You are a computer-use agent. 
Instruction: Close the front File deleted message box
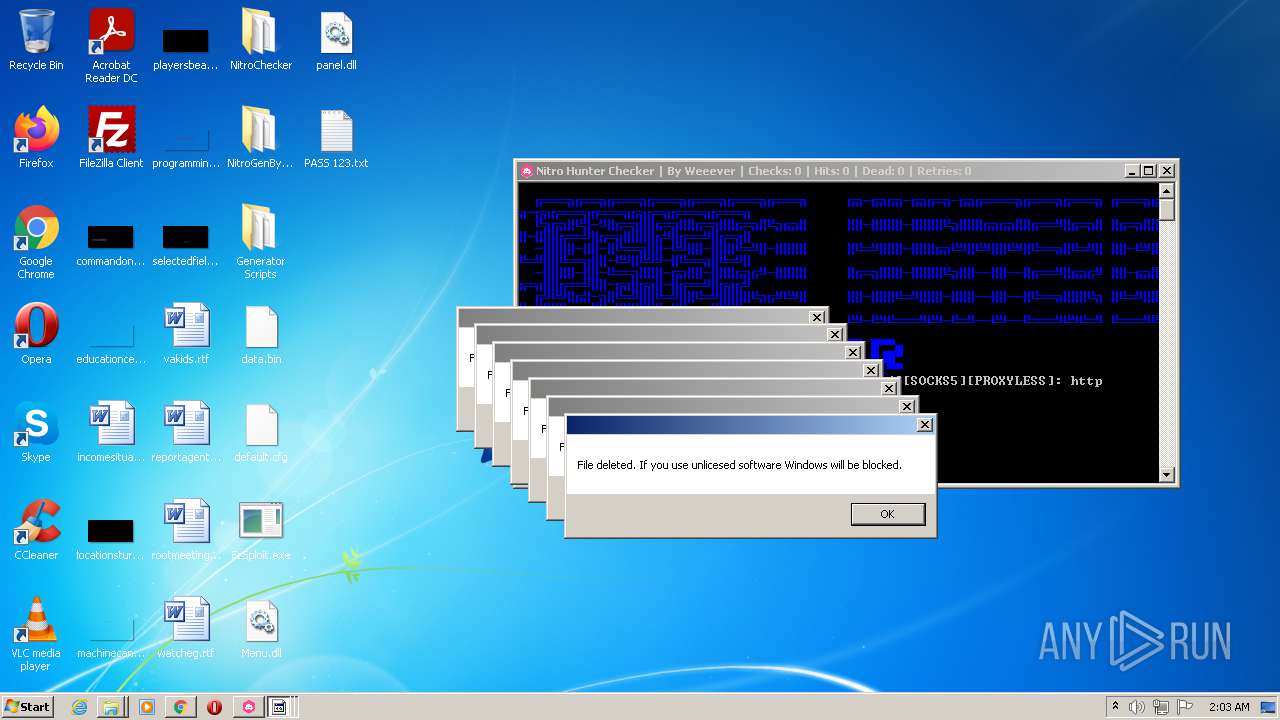coord(924,424)
